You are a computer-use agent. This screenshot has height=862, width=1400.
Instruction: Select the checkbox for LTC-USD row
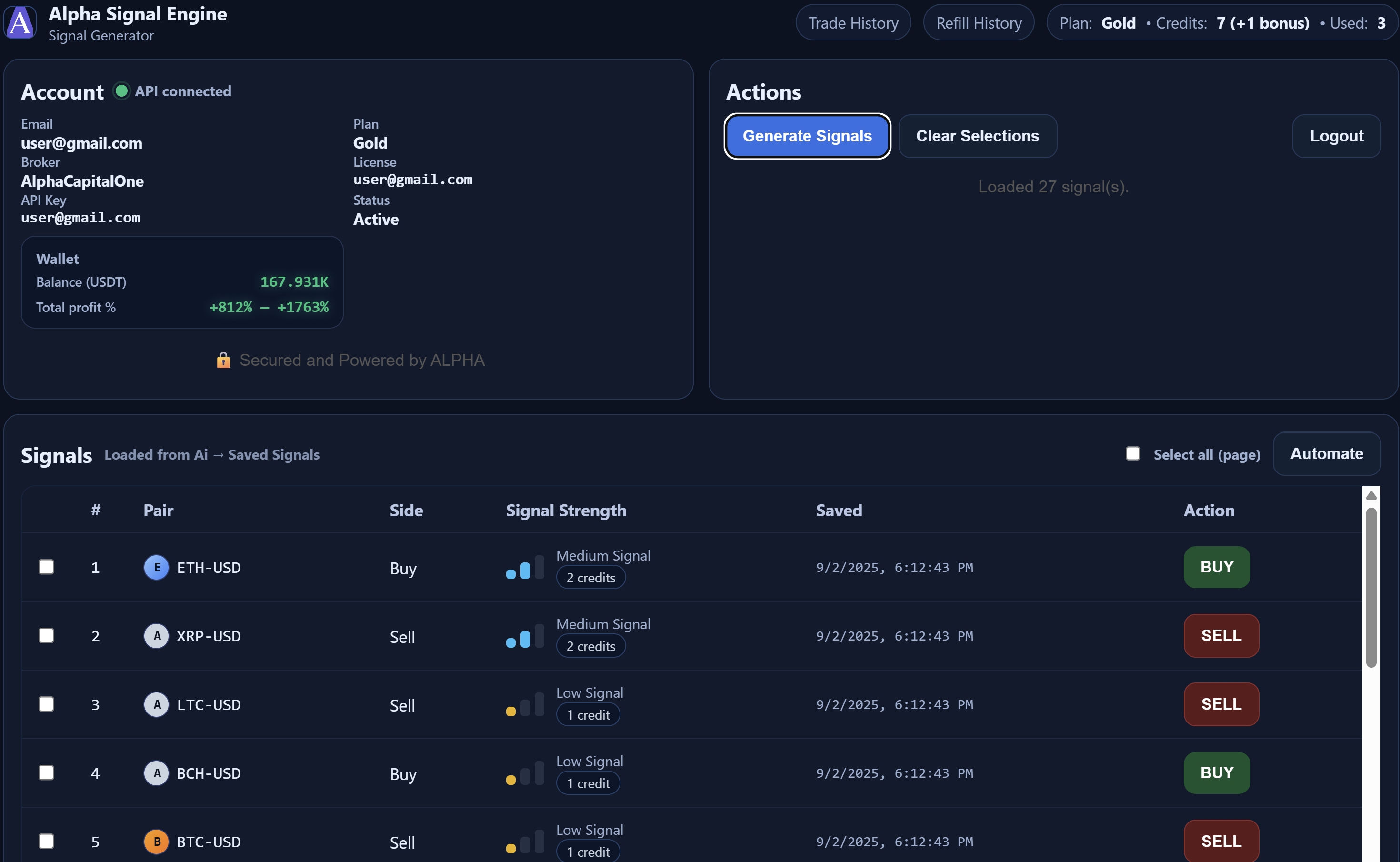point(46,704)
